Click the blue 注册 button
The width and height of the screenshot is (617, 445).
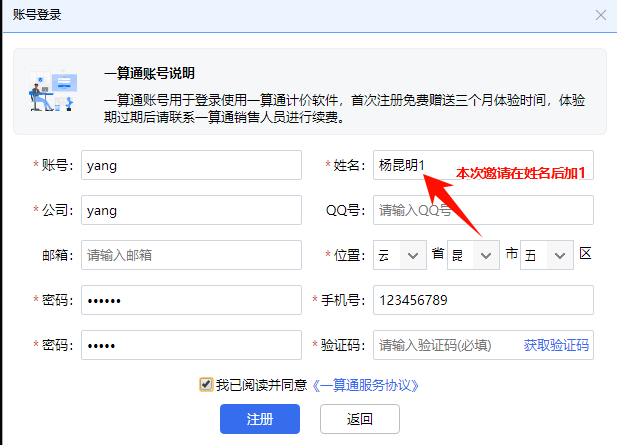260,419
